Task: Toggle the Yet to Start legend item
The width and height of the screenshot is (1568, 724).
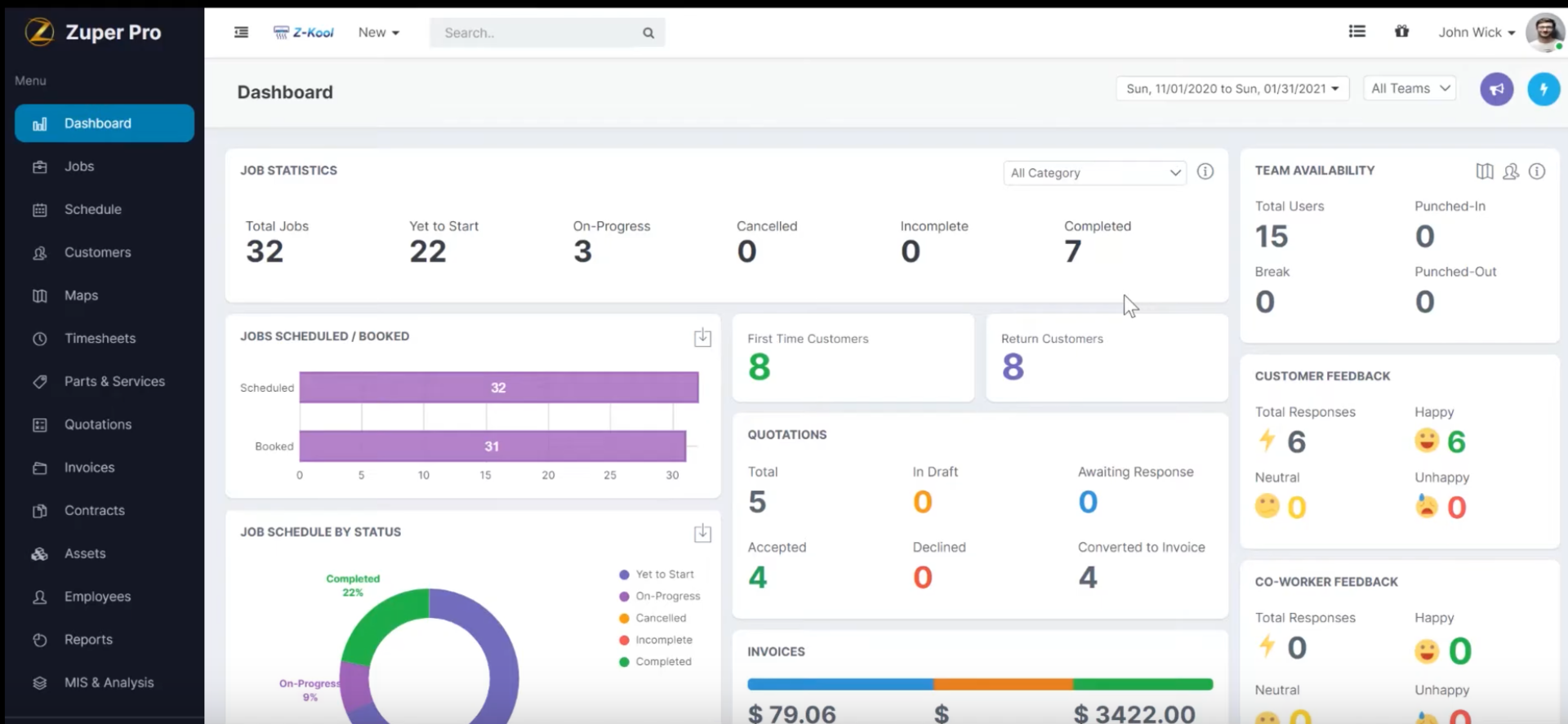Action: coord(664,575)
